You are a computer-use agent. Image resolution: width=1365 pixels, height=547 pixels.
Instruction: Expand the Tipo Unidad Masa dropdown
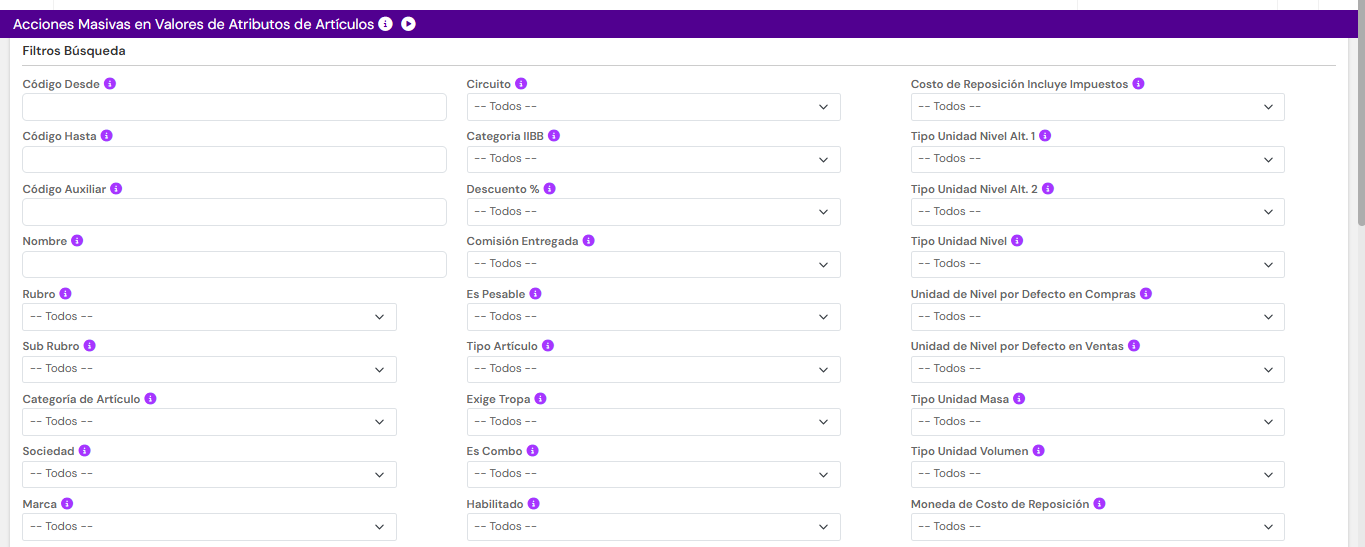[1097, 422]
